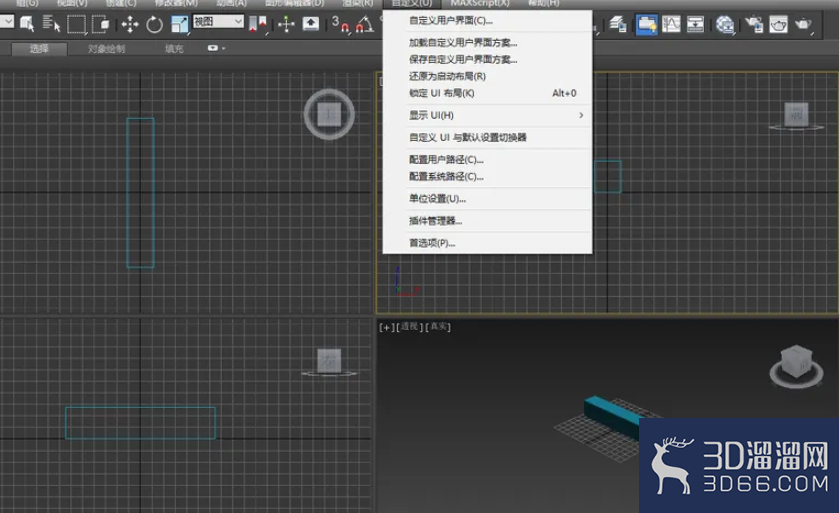
Task: Click the top viewport ViewCube face
Action: 329,114
